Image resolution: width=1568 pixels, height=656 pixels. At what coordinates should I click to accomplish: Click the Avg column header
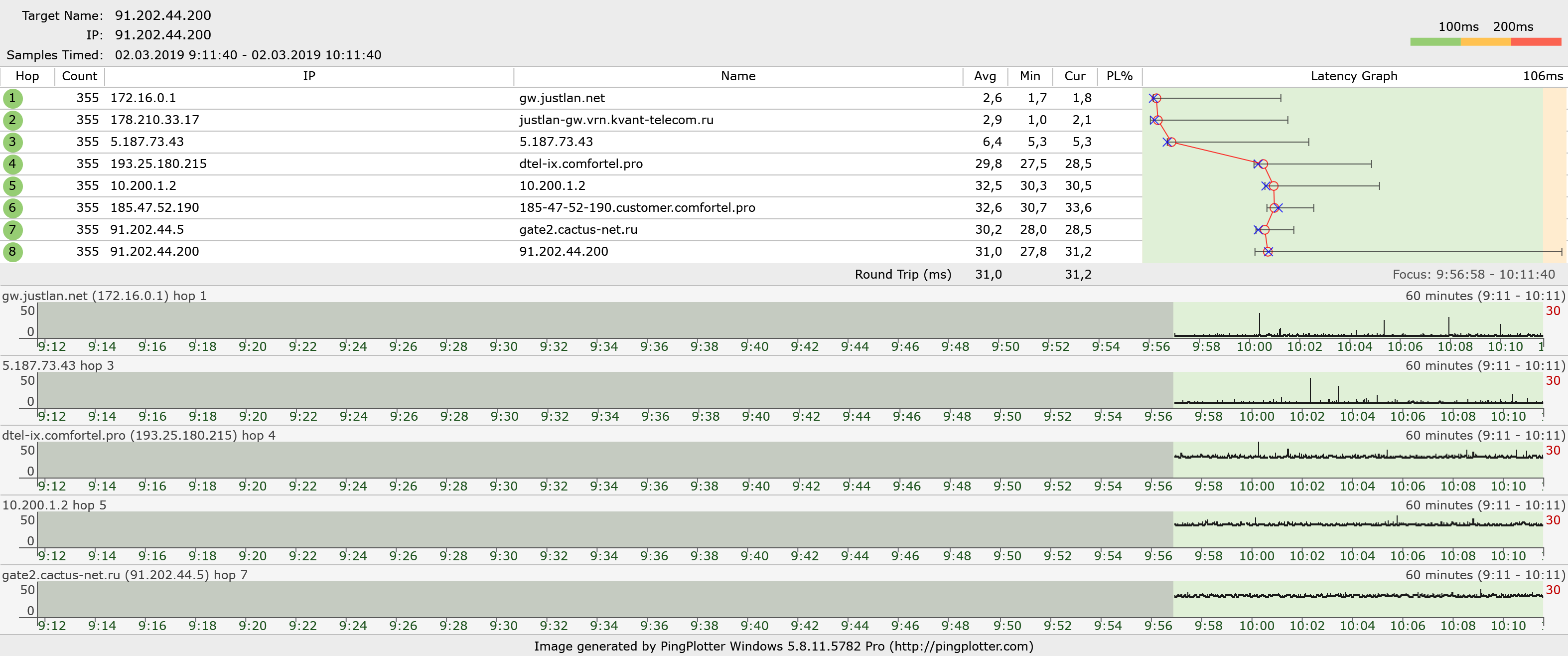click(986, 76)
